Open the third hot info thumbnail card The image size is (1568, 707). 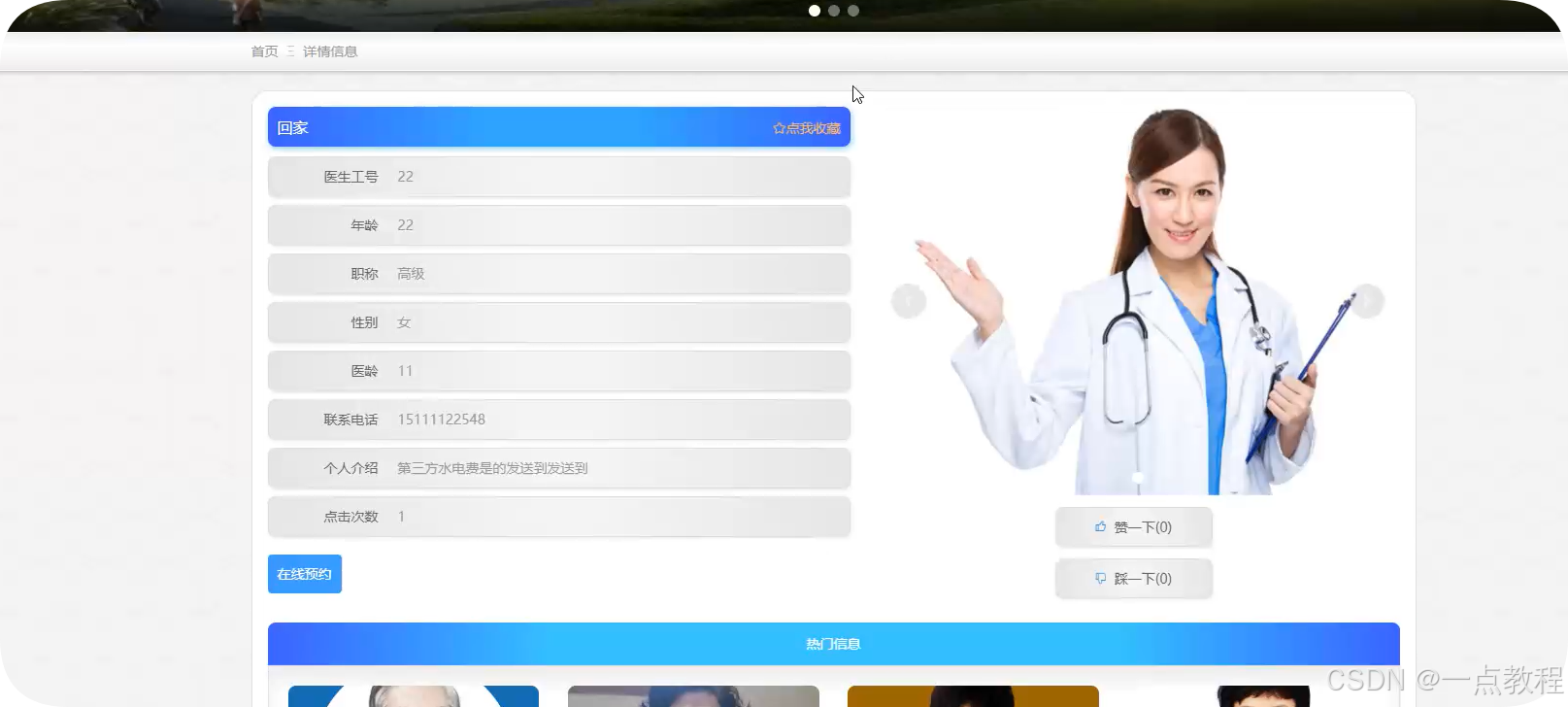[x=973, y=695]
